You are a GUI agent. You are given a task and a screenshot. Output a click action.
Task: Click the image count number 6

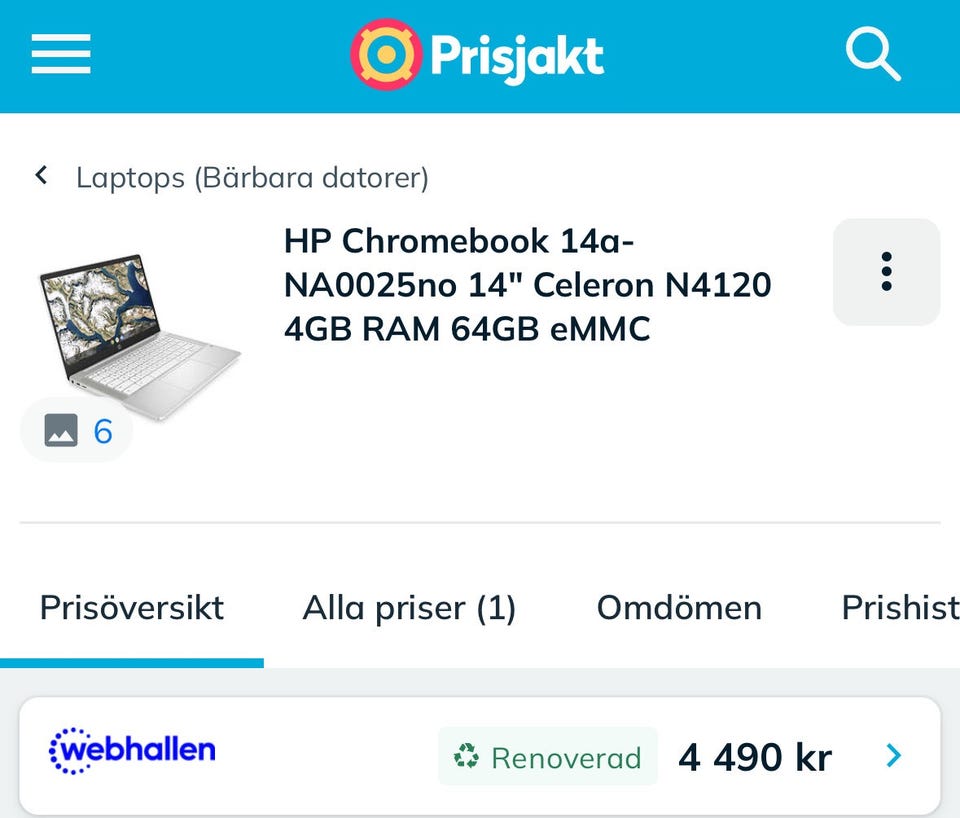pyautogui.click(x=103, y=432)
